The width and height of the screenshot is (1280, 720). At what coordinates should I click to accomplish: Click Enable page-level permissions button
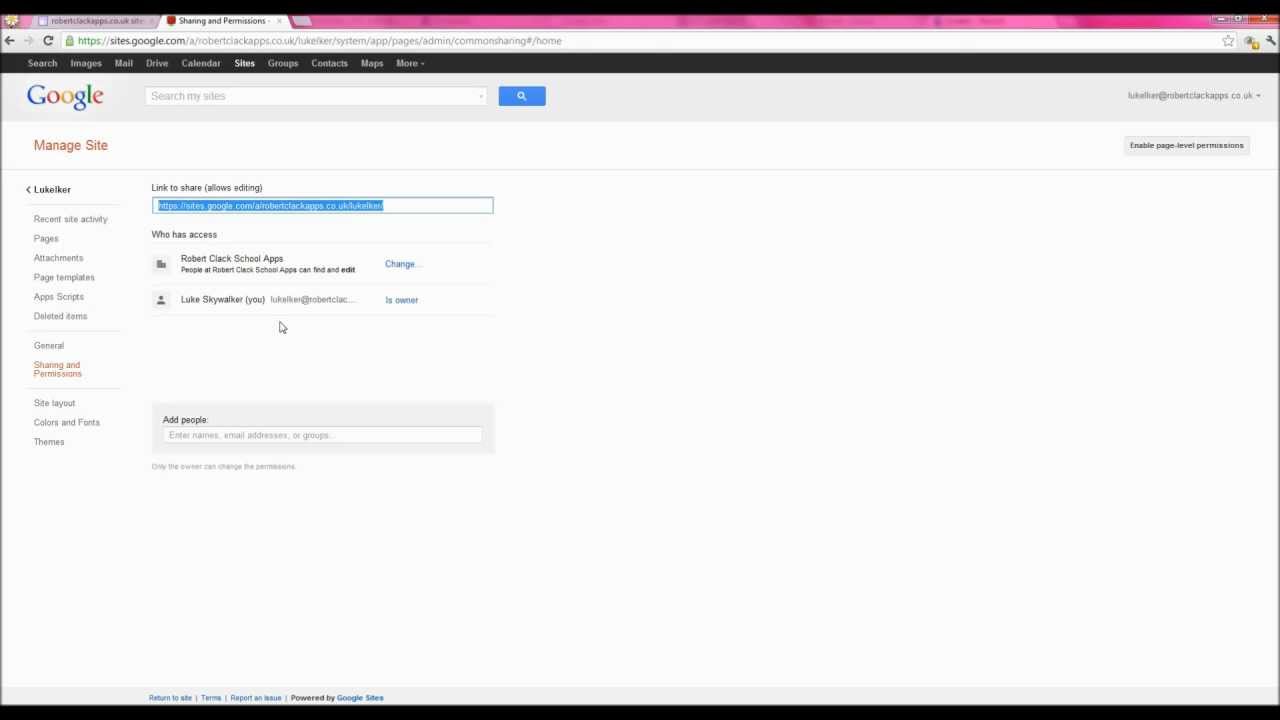pos(1186,145)
